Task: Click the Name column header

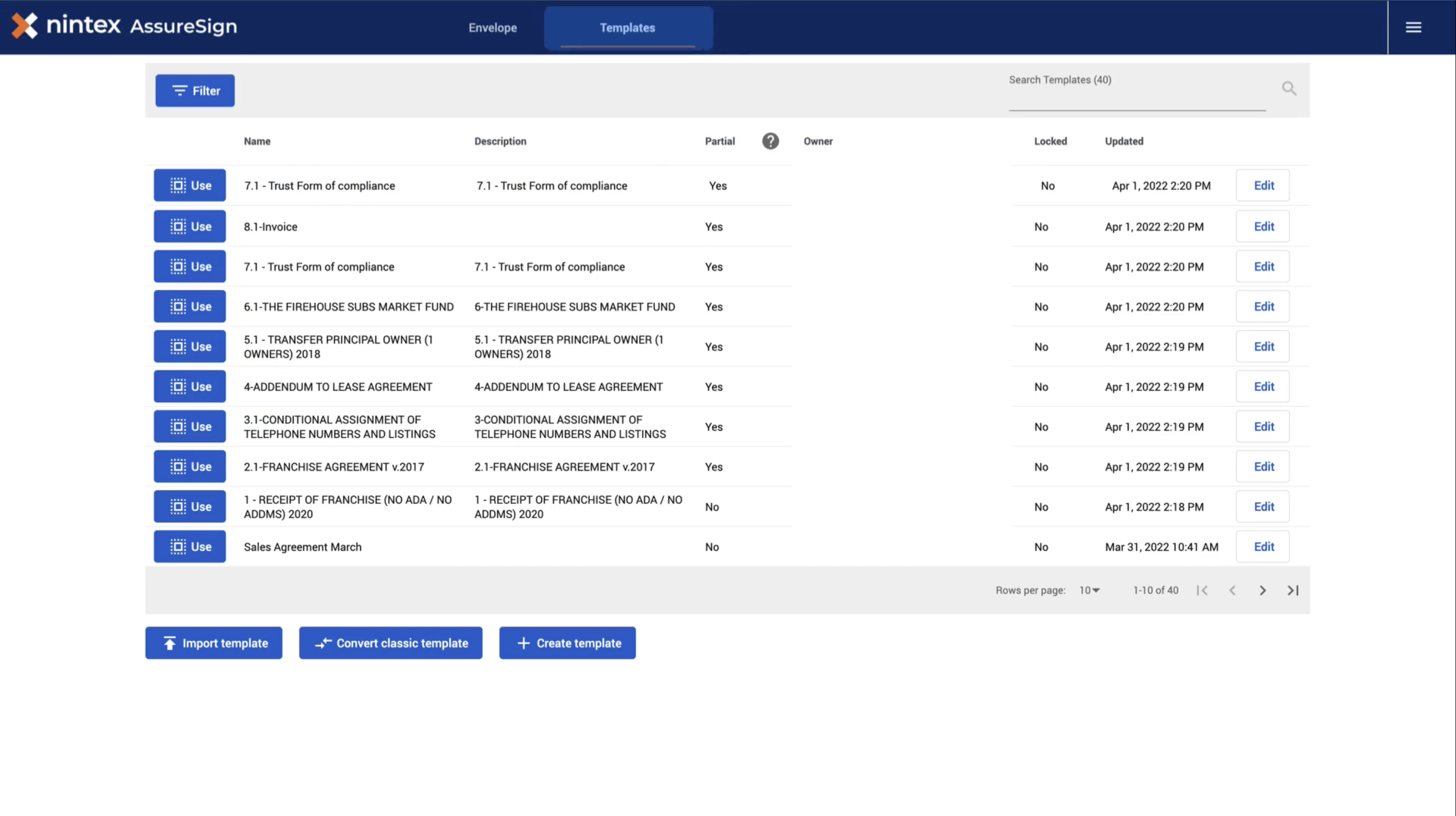Action: coord(257,141)
